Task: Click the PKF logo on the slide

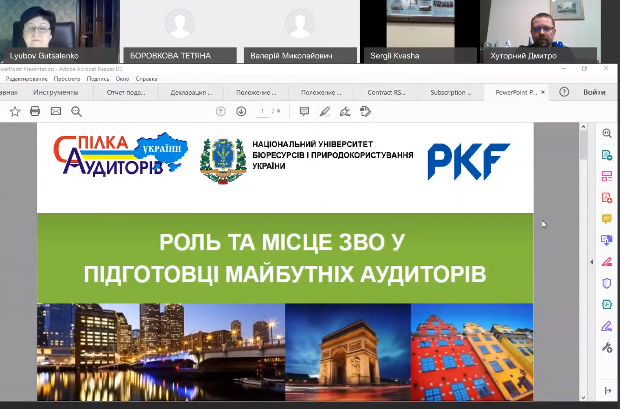Action: (469, 161)
